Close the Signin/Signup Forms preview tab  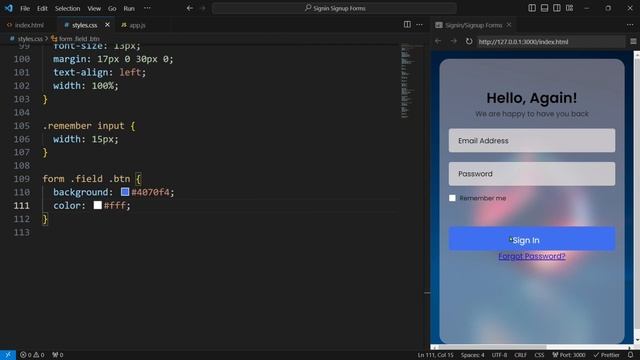pos(509,25)
